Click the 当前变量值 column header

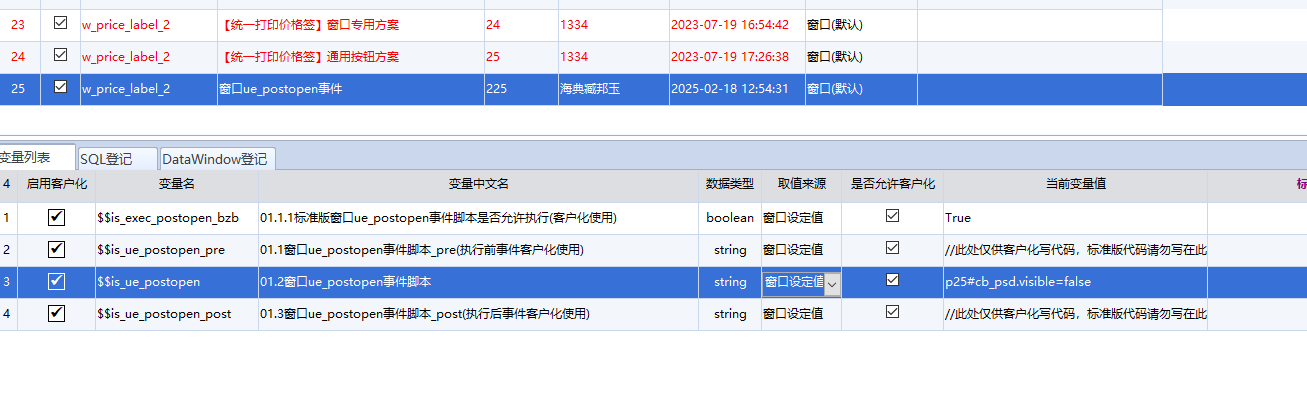(1075, 184)
